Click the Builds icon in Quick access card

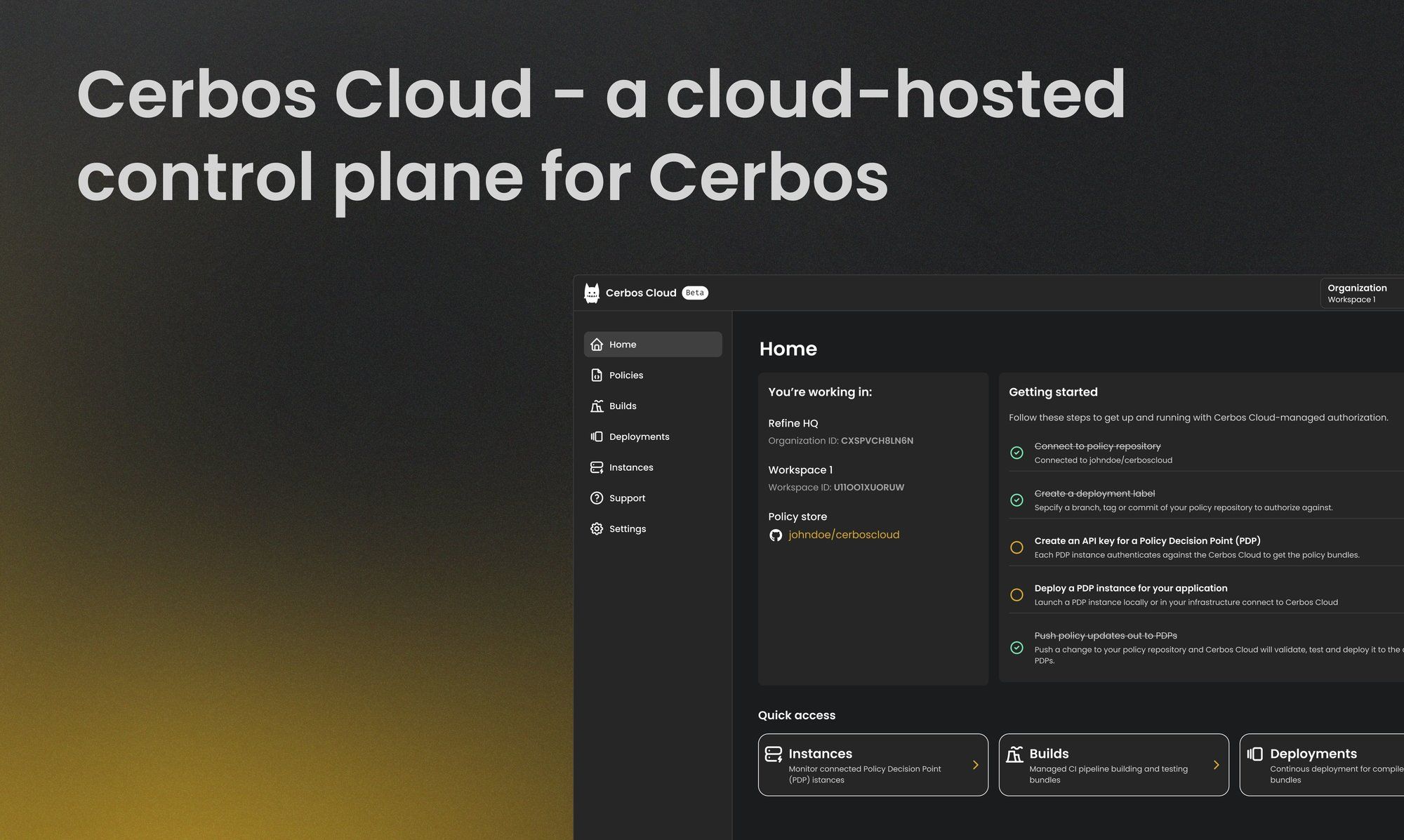[1014, 754]
